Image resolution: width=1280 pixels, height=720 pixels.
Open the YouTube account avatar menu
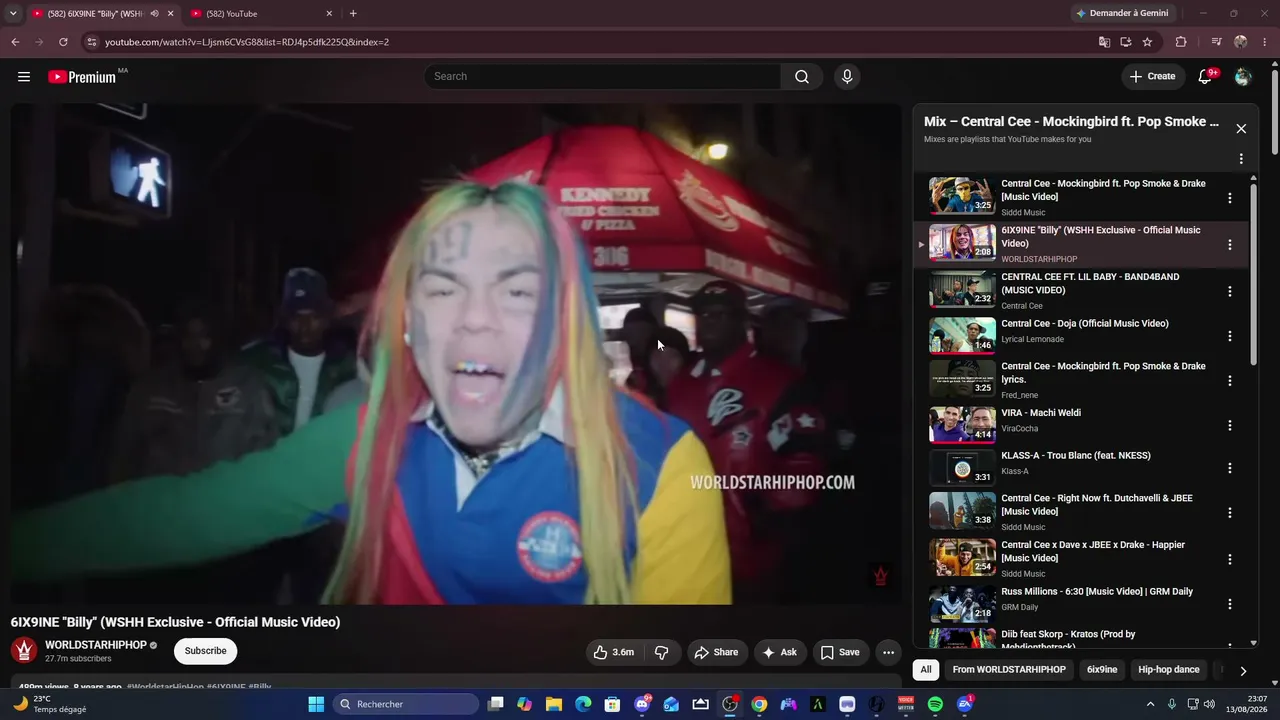click(x=1243, y=77)
